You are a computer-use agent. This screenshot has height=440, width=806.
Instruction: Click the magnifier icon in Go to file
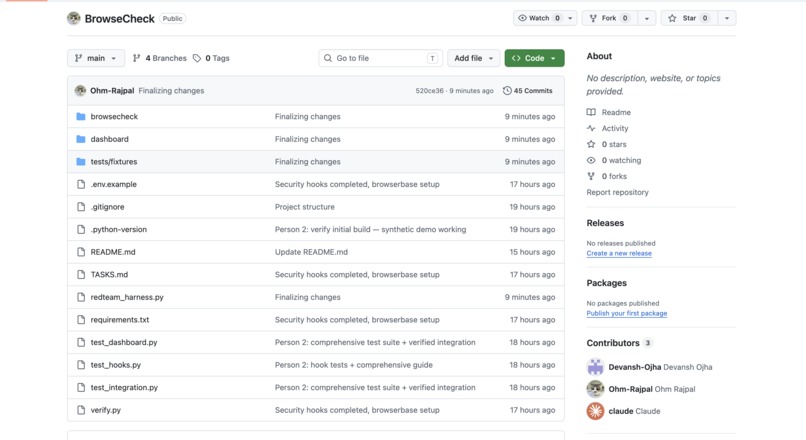328,58
